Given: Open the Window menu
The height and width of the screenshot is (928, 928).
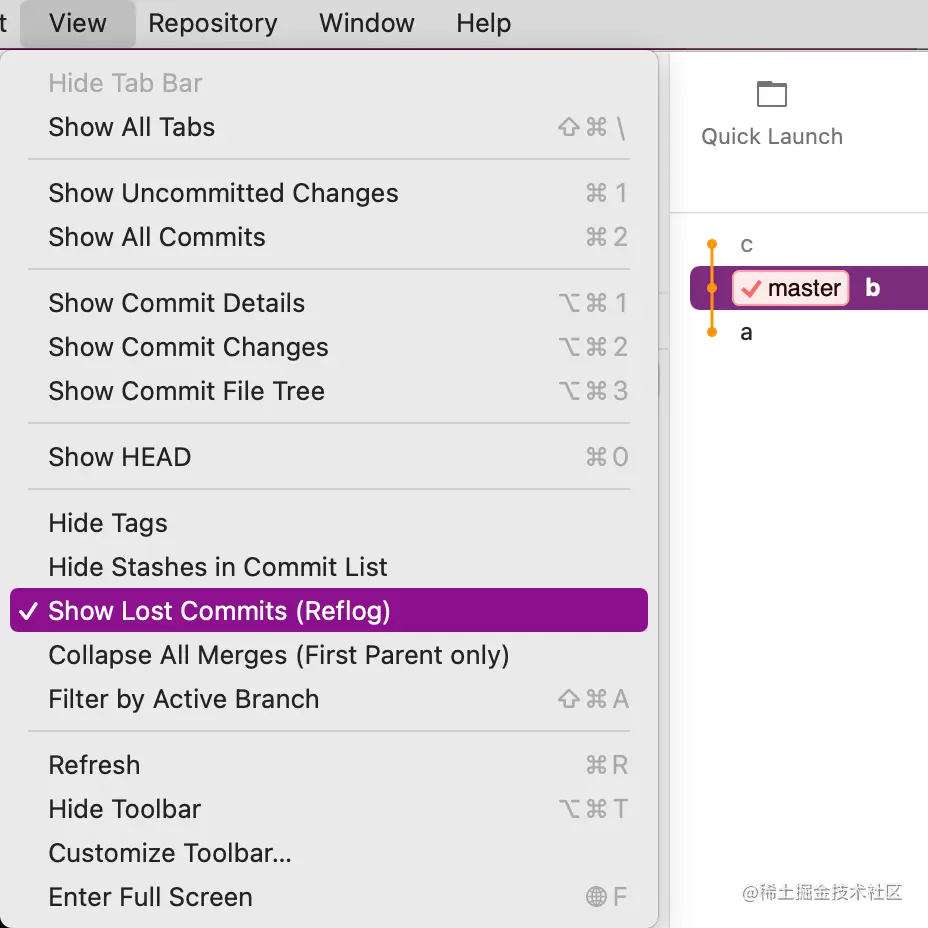Looking at the screenshot, I should (367, 23).
